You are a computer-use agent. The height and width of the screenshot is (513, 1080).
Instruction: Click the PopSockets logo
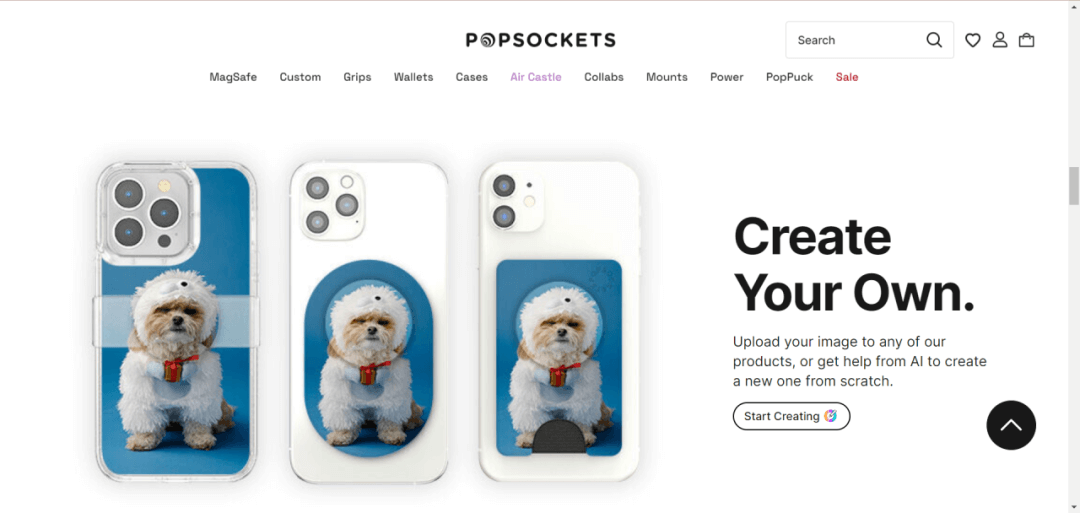pos(541,41)
